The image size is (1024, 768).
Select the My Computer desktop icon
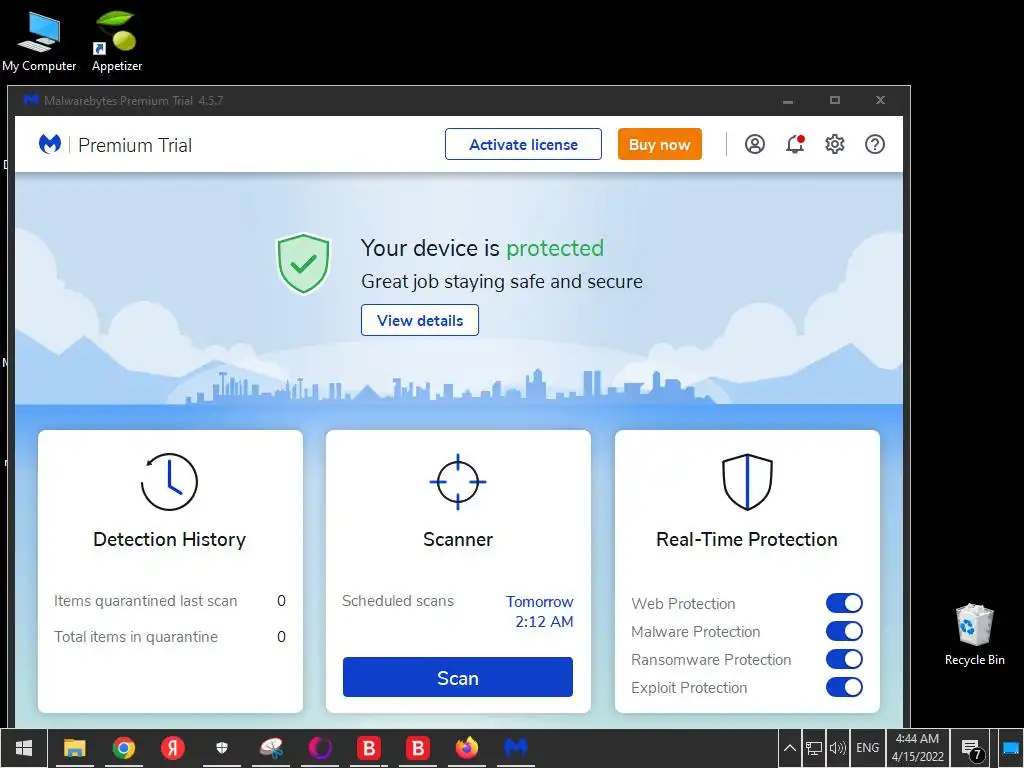pyautogui.click(x=39, y=40)
